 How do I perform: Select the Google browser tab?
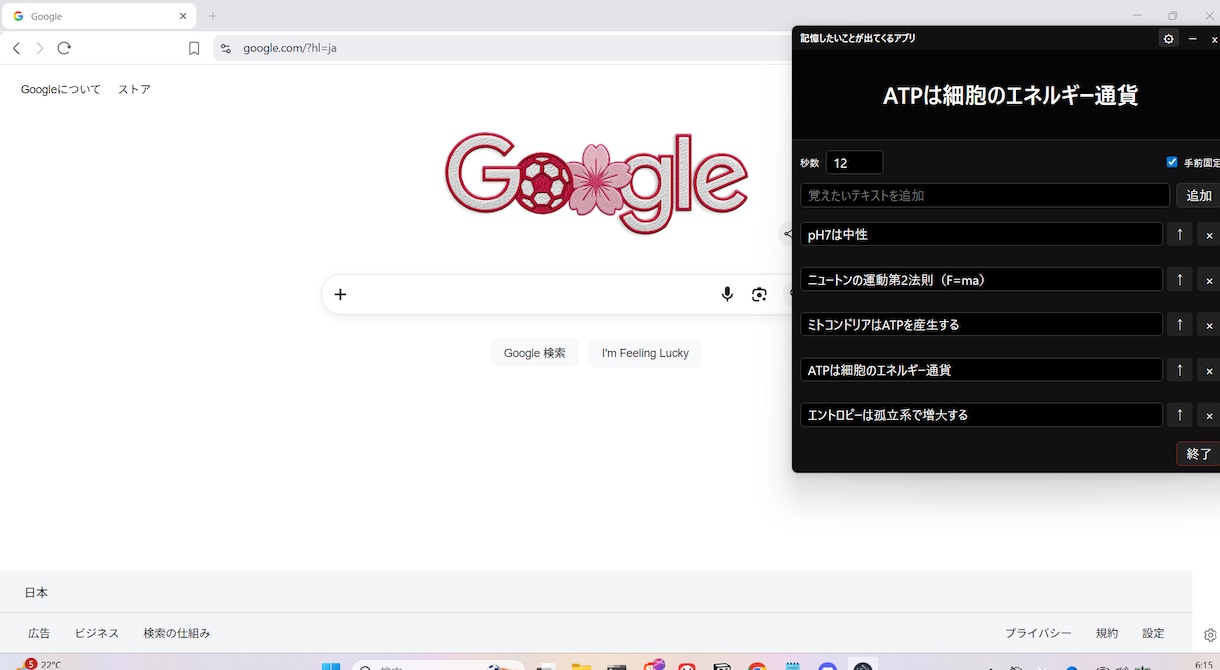pyautogui.click(x=100, y=16)
